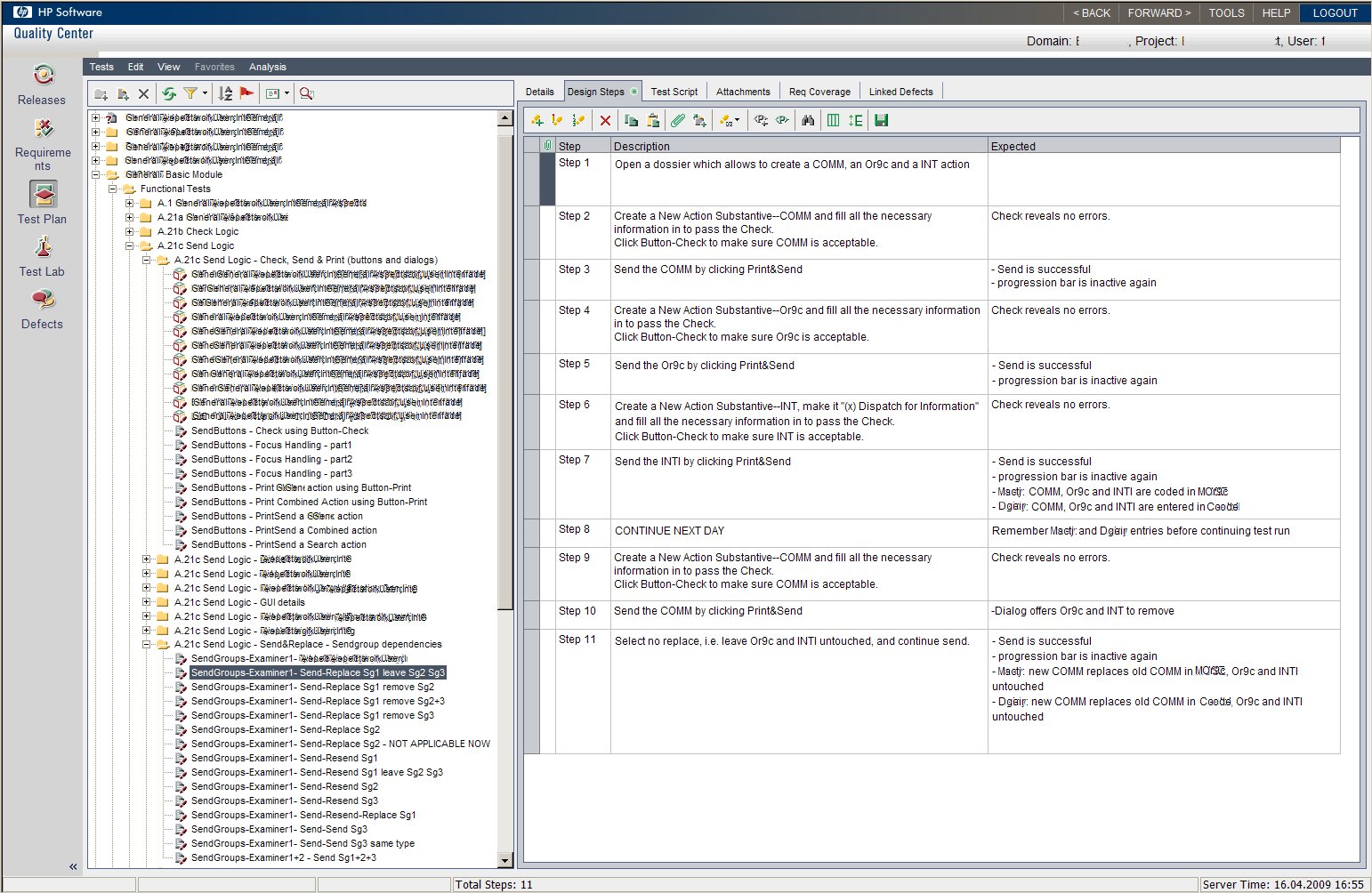This screenshot has height=893, width=1372.
Task: Click the Insert Parameter icon
Action: click(761, 120)
